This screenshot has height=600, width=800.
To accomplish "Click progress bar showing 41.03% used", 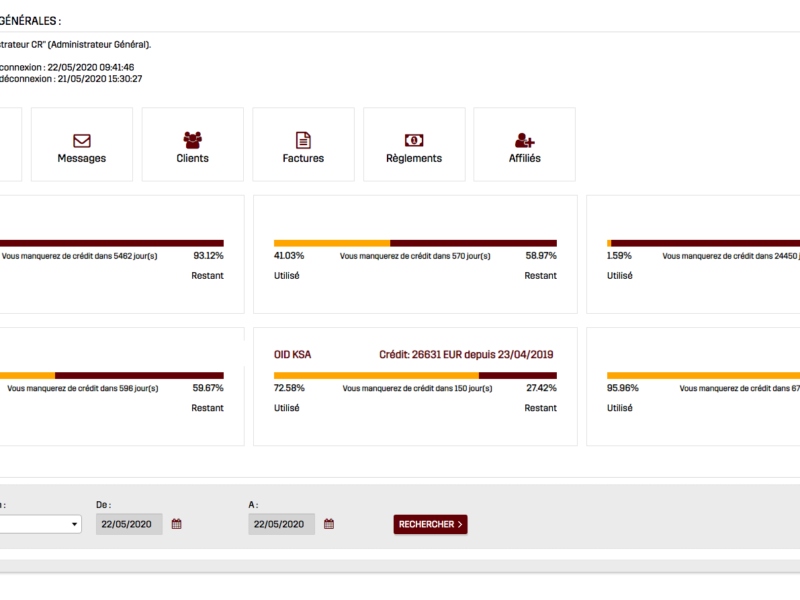I will coord(415,243).
